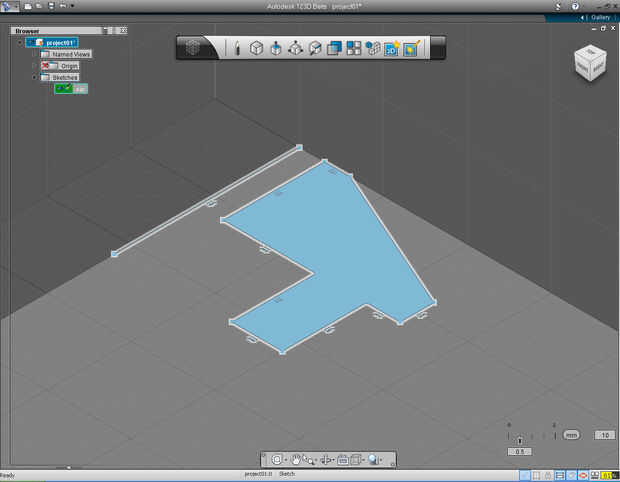Open the Orbit tool dropdown arrow
This screenshot has width=620, height=482.
[334, 460]
